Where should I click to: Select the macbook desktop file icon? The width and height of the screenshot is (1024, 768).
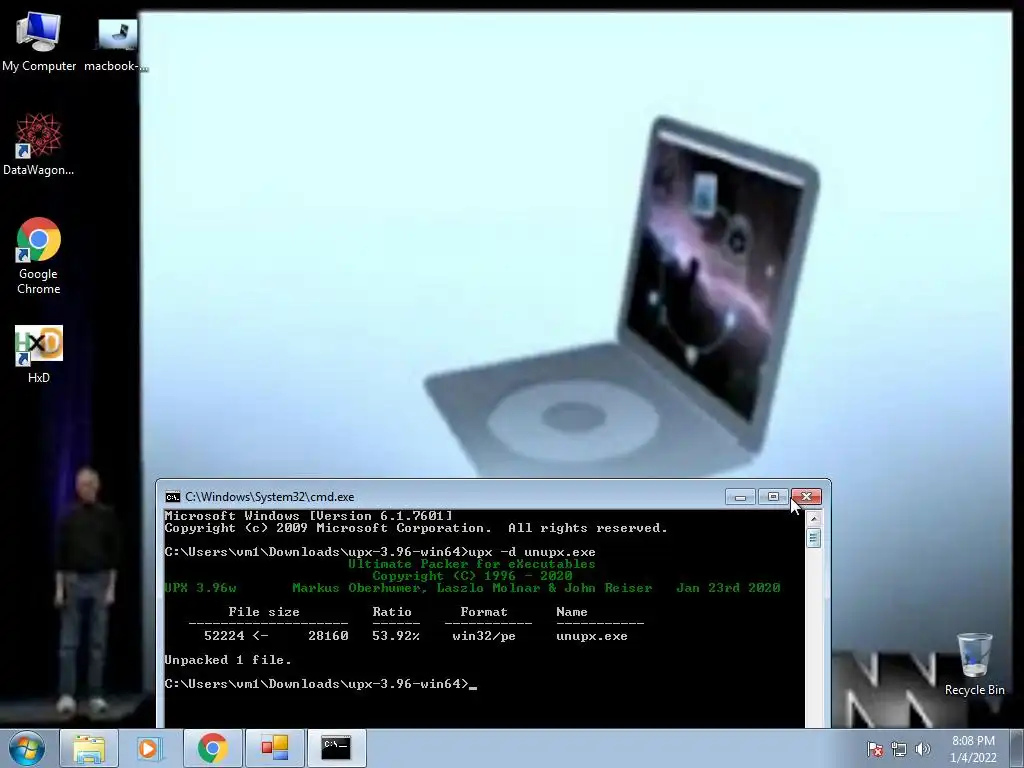pos(116,44)
